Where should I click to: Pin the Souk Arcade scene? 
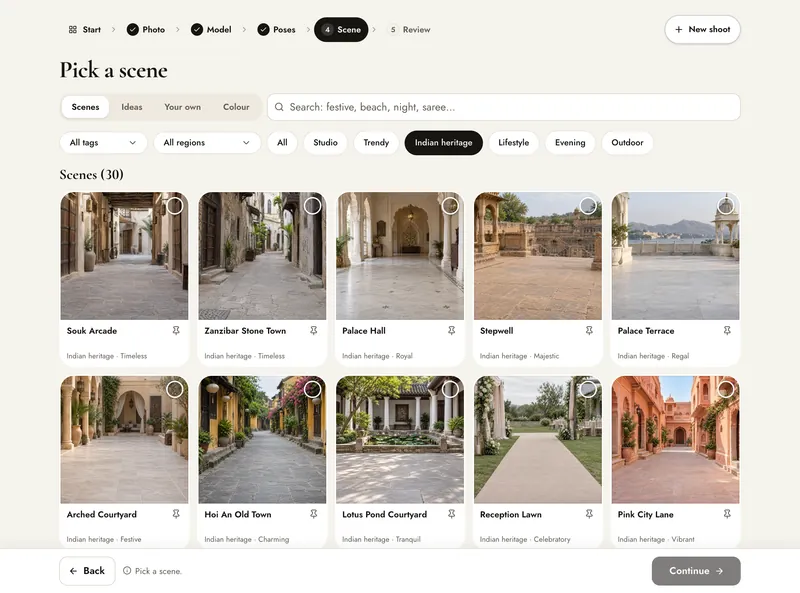click(x=176, y=331)
